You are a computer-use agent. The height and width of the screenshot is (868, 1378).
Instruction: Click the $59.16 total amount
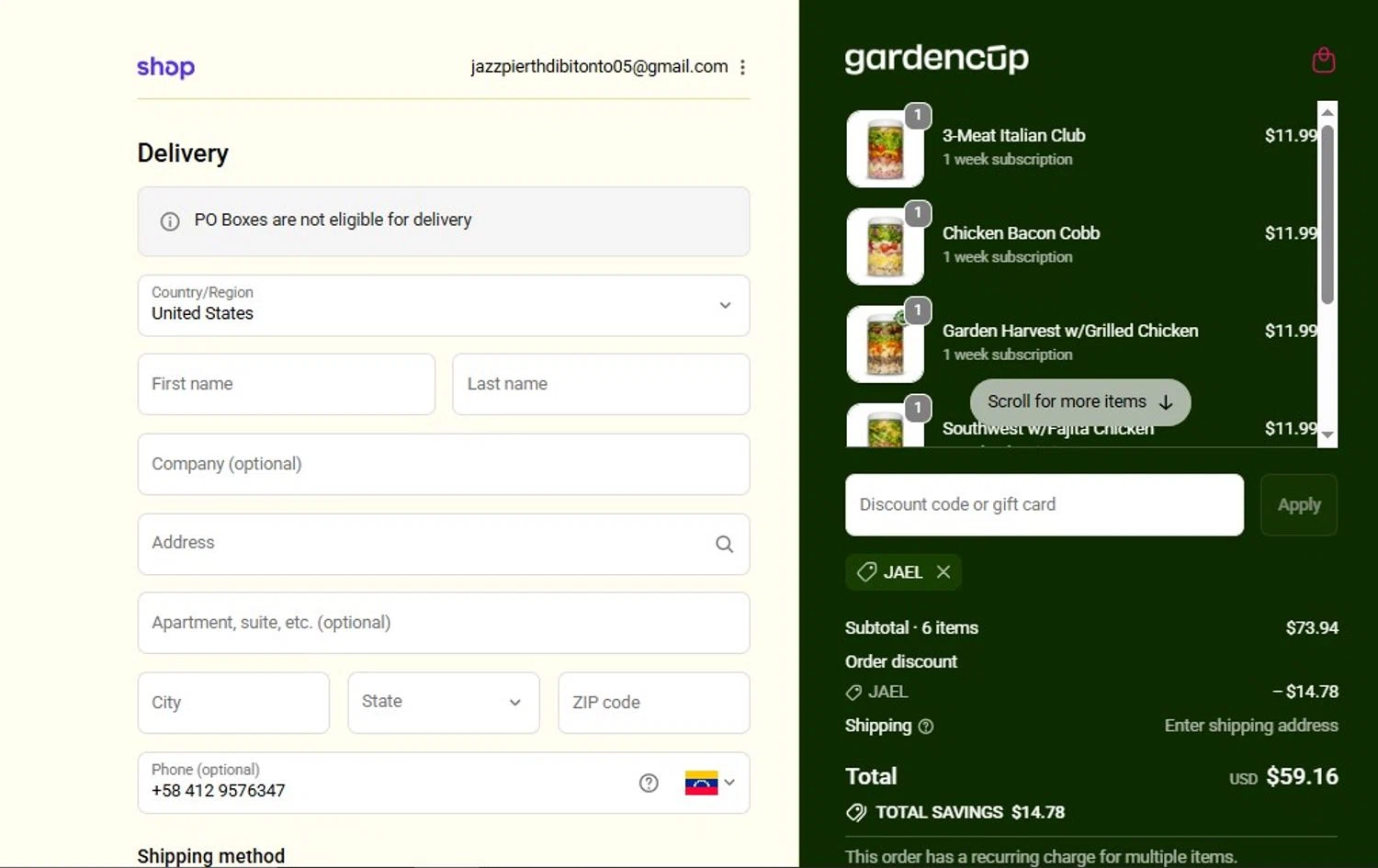1302,777
